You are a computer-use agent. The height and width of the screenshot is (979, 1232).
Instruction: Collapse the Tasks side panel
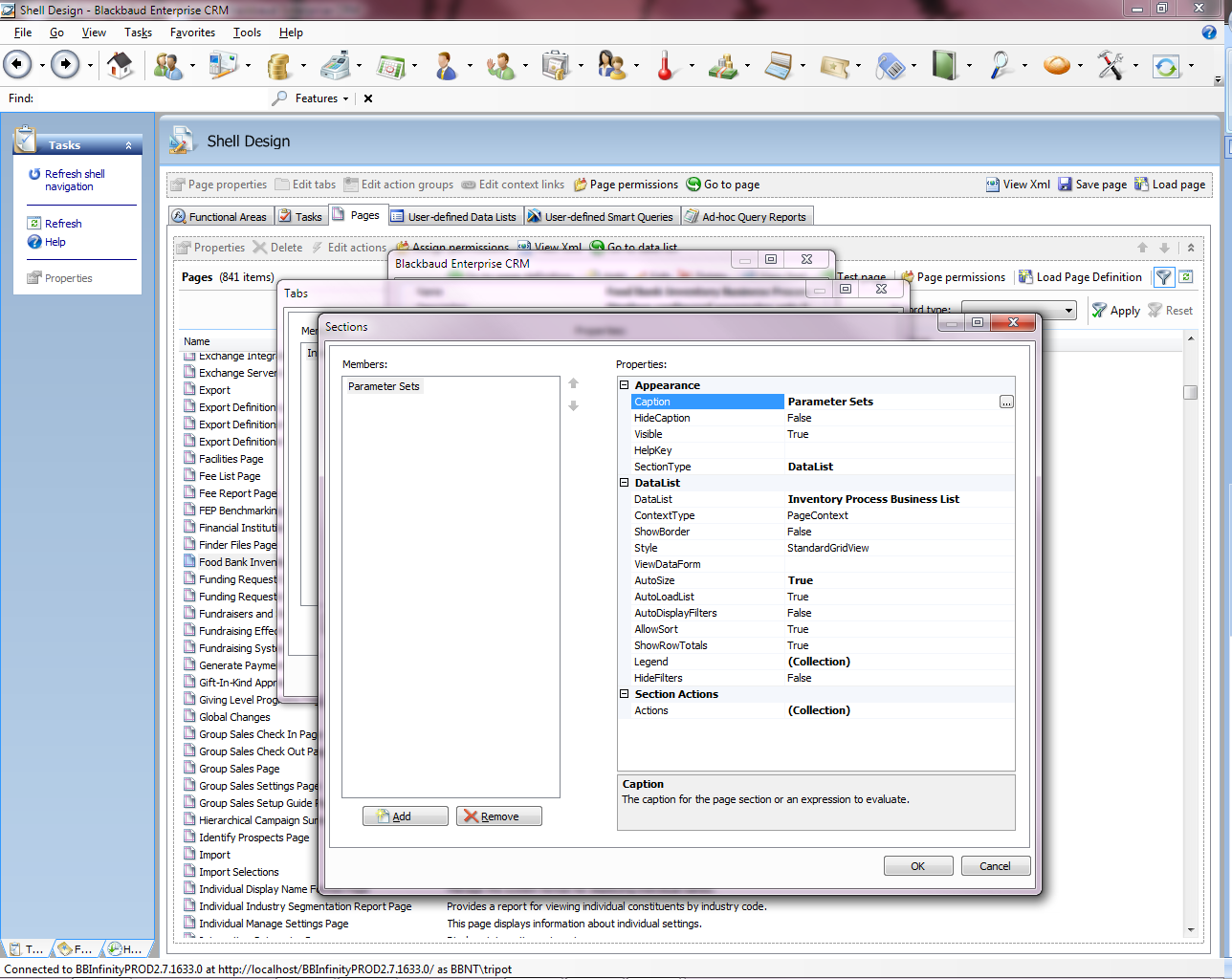point(129,145)
